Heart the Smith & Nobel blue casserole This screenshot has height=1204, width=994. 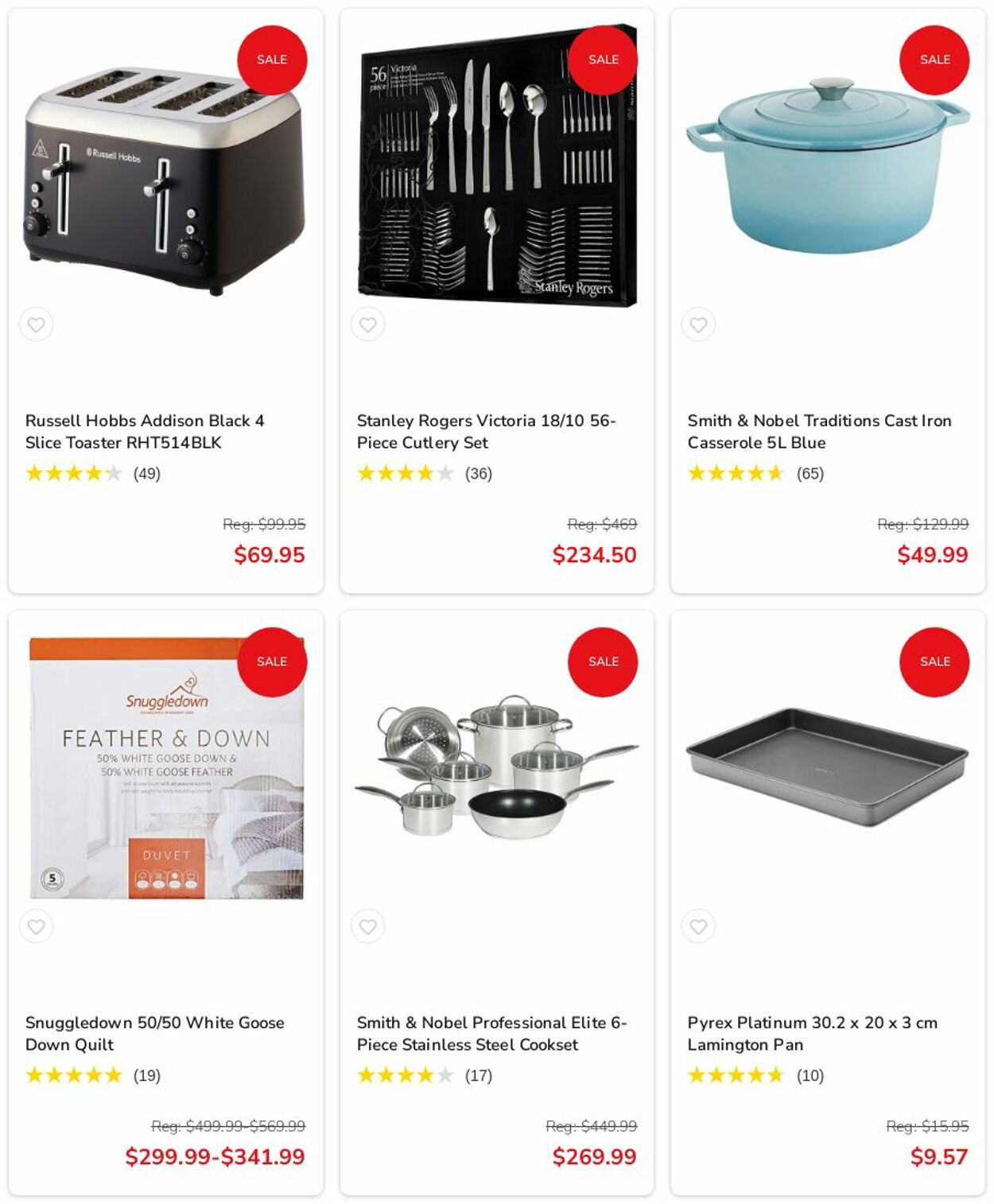[x=698, y=324]
